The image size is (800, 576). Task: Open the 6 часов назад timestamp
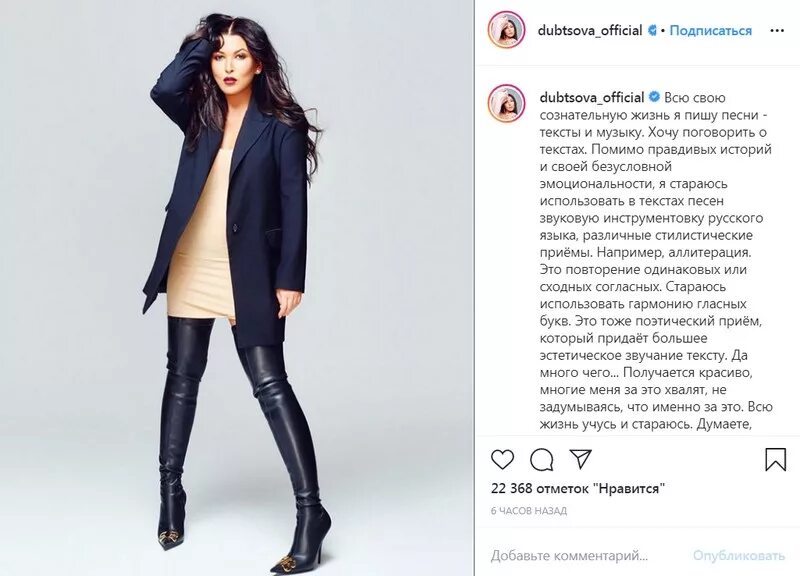[x=529, y=511]
